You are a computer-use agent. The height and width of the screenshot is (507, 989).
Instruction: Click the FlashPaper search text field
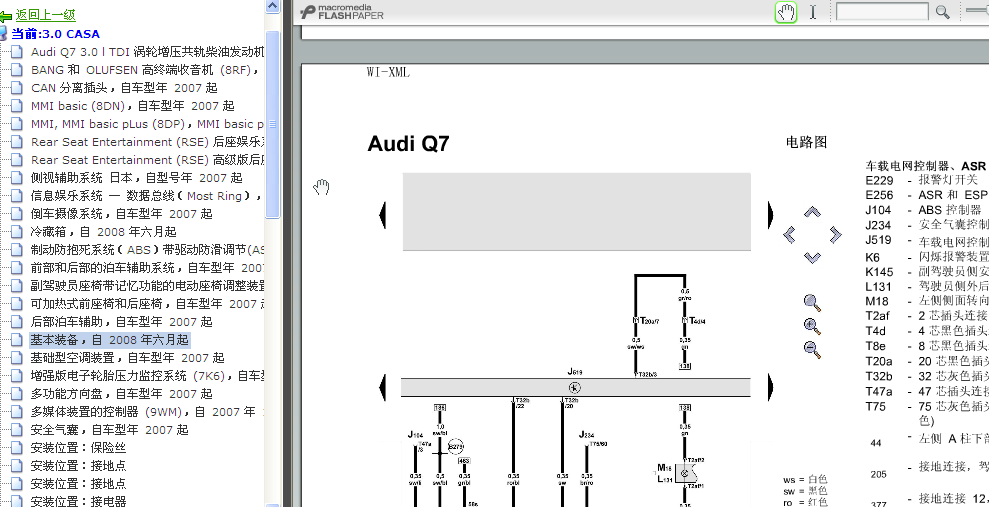882,11
